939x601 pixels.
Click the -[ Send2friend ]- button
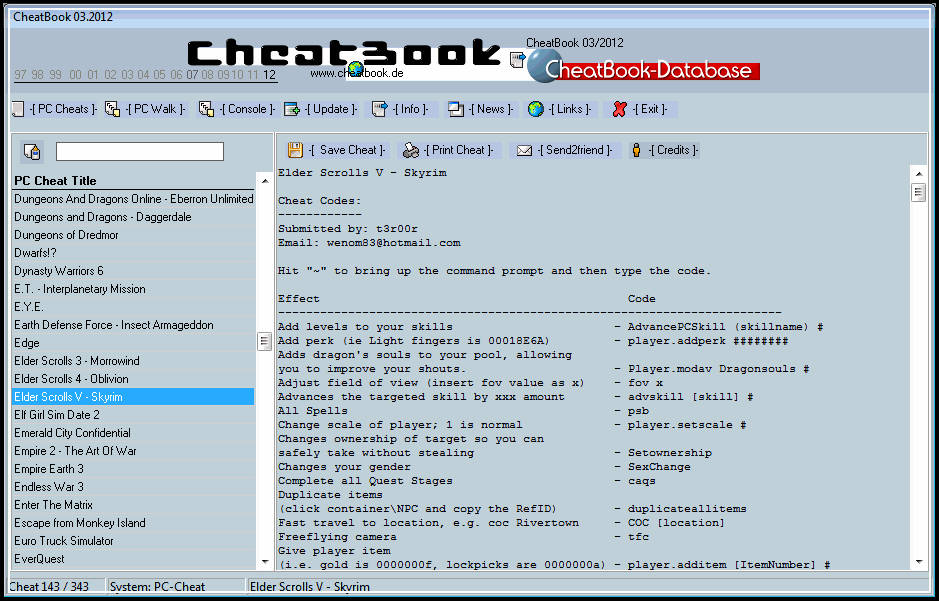click(575, 150)
